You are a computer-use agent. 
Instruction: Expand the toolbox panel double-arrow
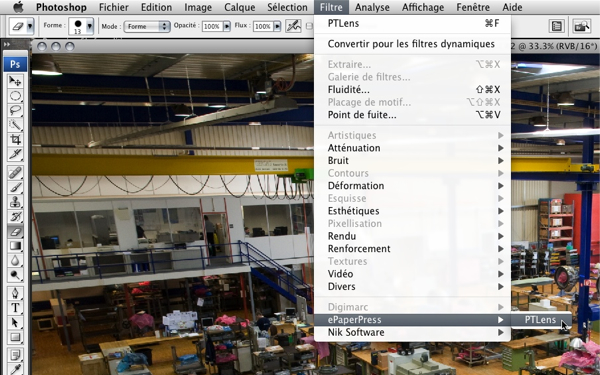tap(7, 44)
